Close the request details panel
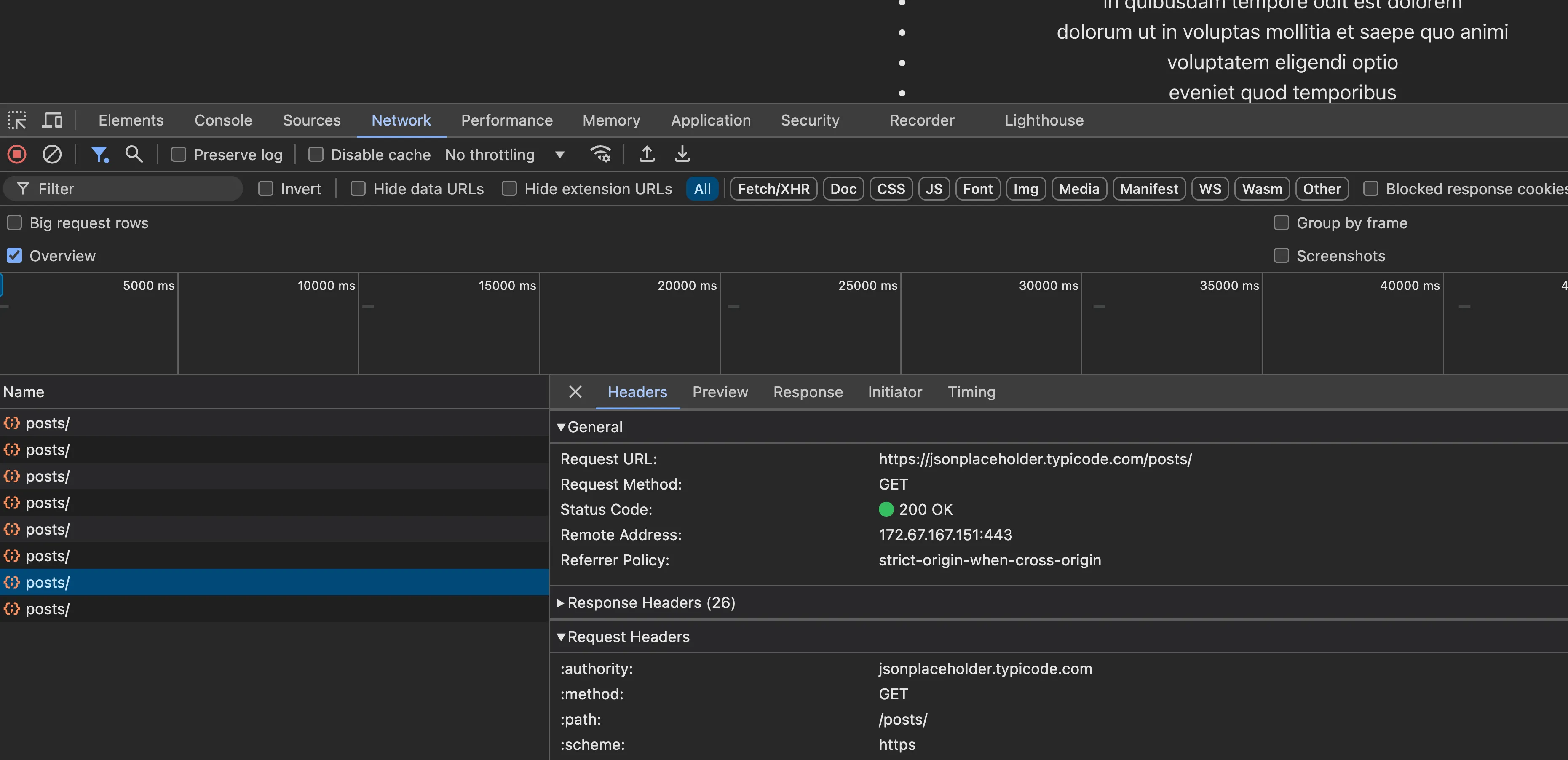Image resolution: width=1568 pixels, height=760 pixels. click(x=575, y=393)
